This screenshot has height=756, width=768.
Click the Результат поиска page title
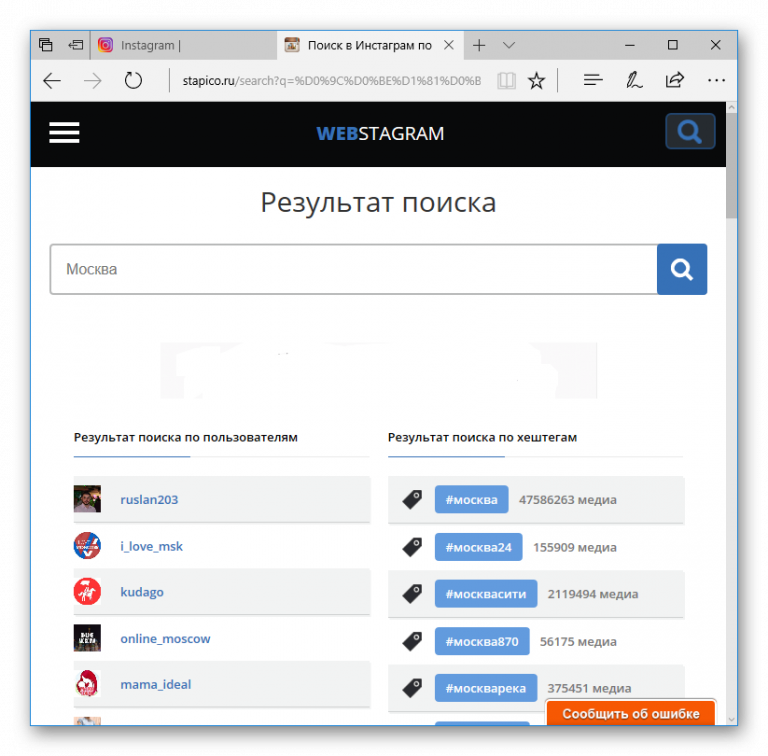378,202
